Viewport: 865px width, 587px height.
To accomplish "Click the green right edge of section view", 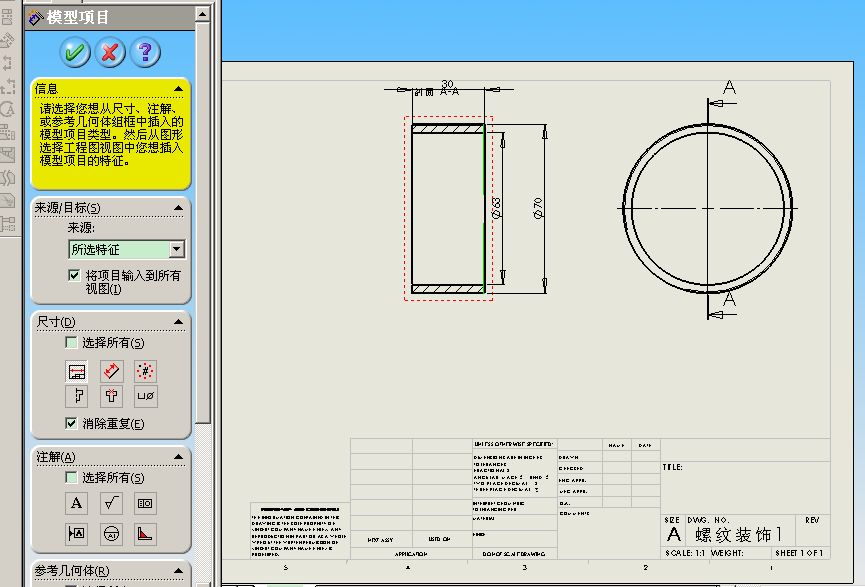I will pos(484,208).
